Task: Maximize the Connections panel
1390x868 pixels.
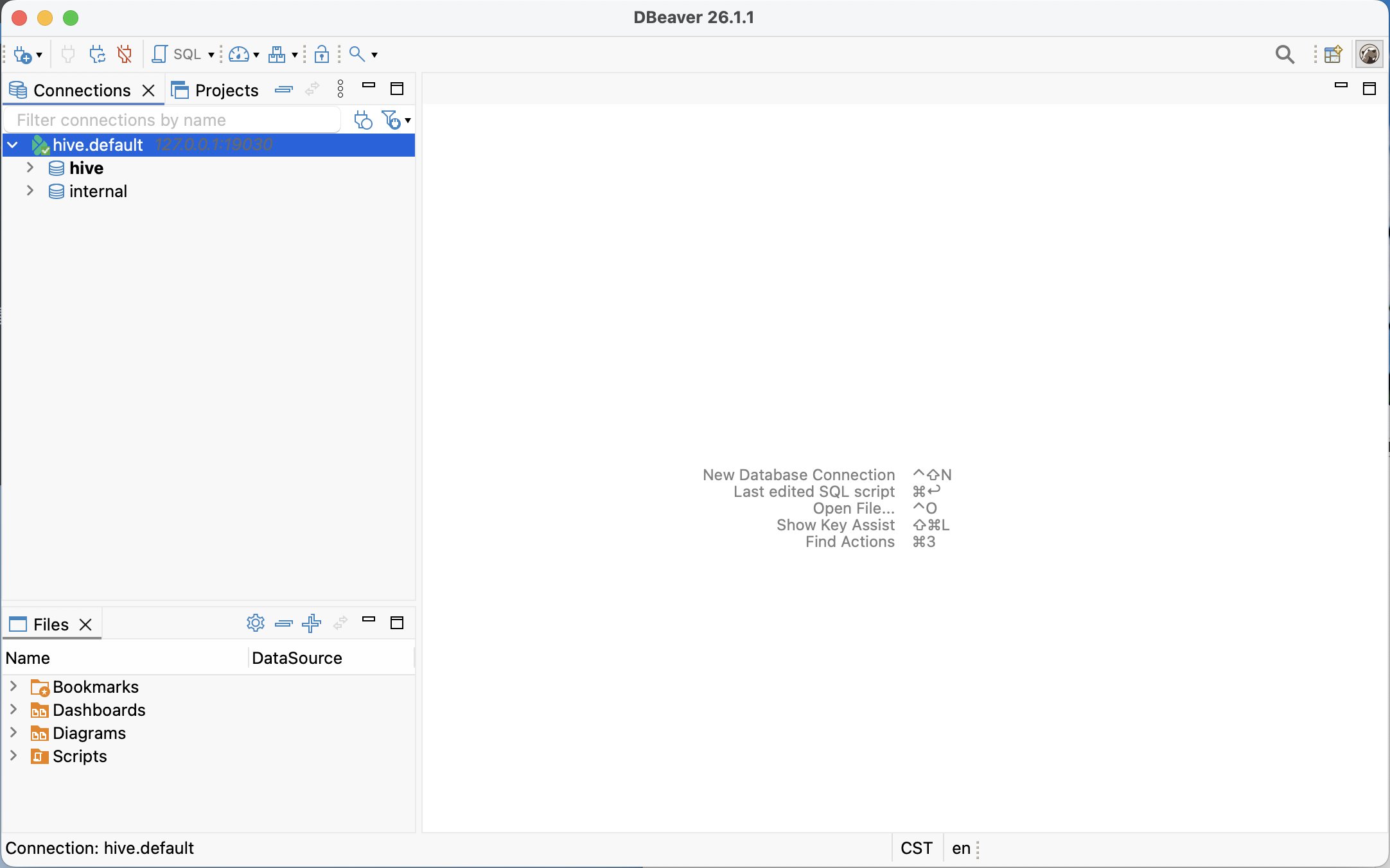Action: pyautogui.click(x=397, y=89)
